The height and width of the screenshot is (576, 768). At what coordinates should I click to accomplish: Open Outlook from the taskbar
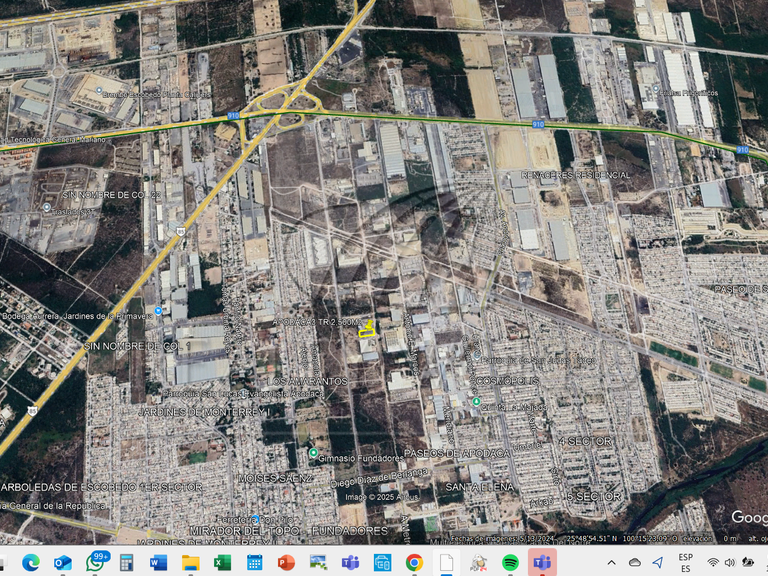63,562
